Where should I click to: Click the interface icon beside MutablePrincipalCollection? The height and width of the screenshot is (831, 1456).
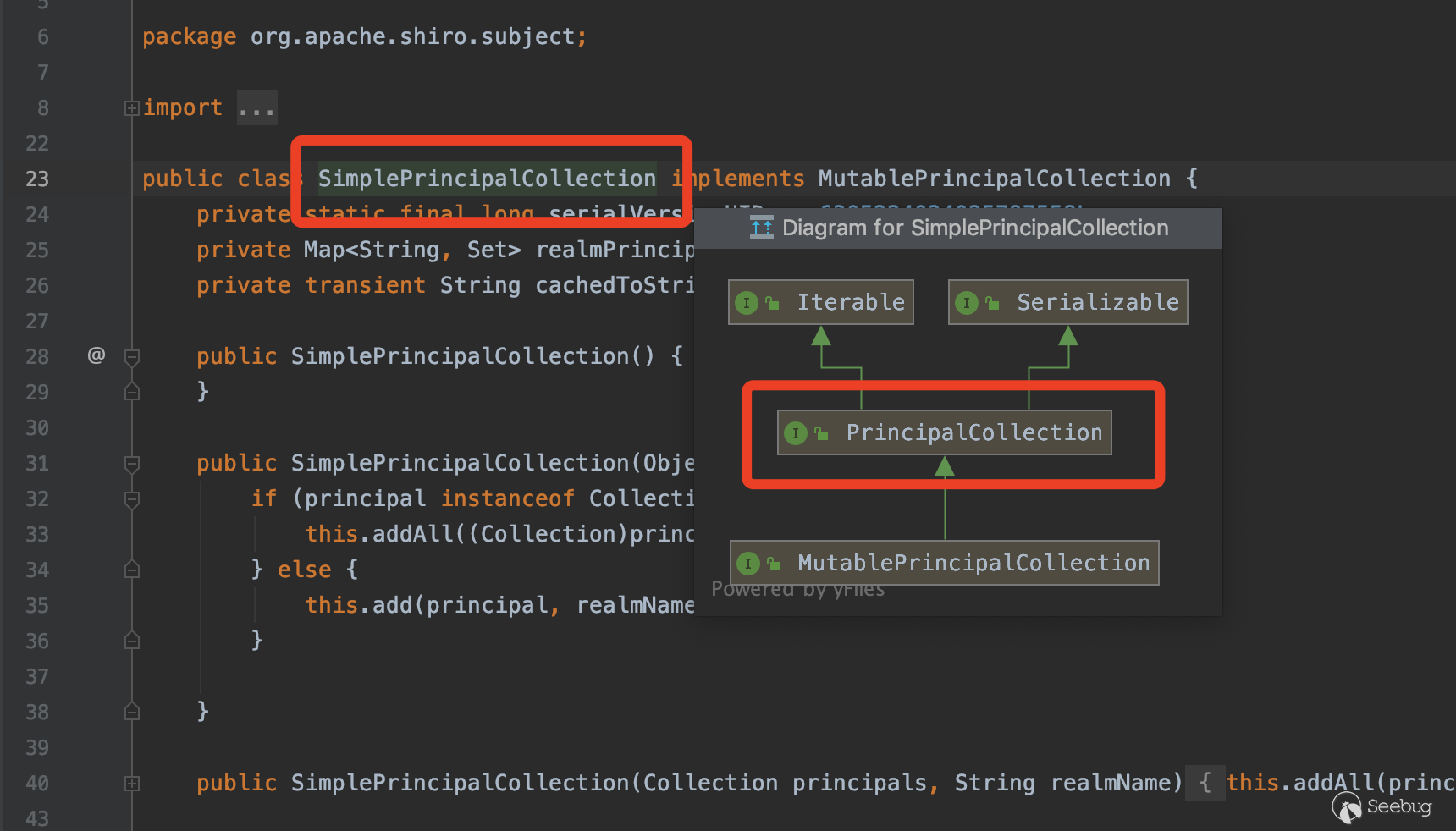click(x=747, y=564)
